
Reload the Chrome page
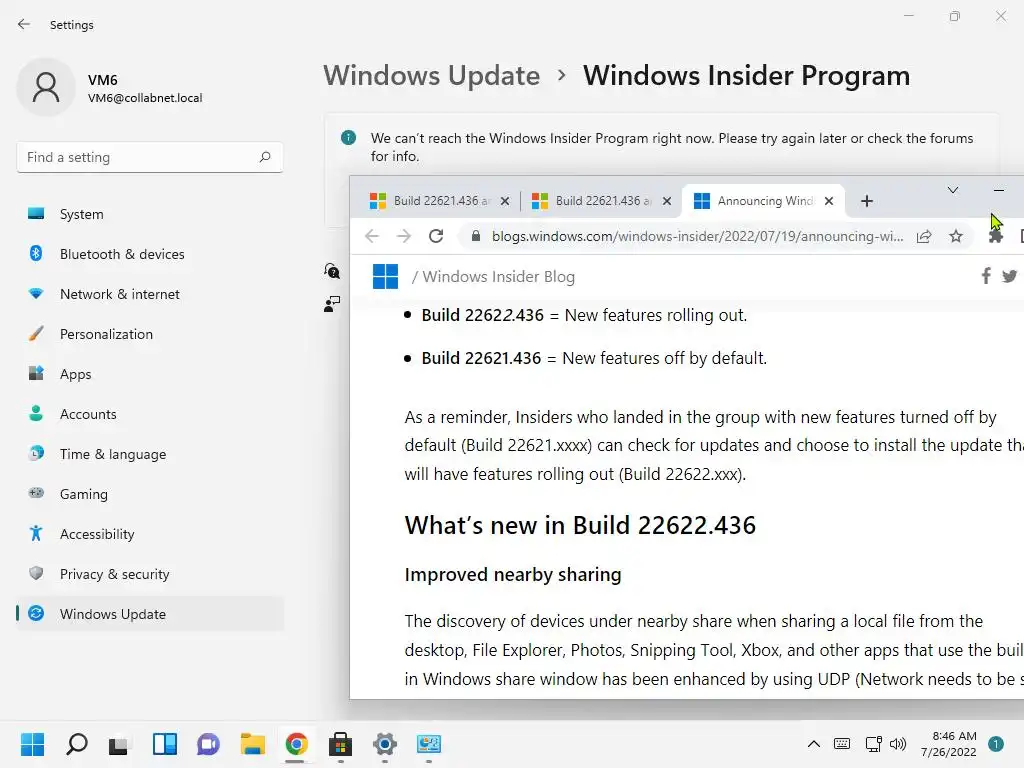click(x=436, y=236)
